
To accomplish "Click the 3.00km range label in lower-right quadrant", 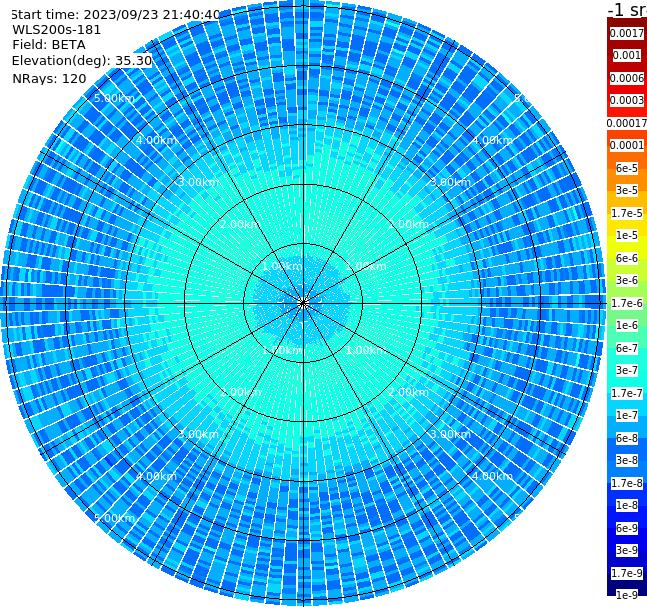I will [x=450, y=434].
